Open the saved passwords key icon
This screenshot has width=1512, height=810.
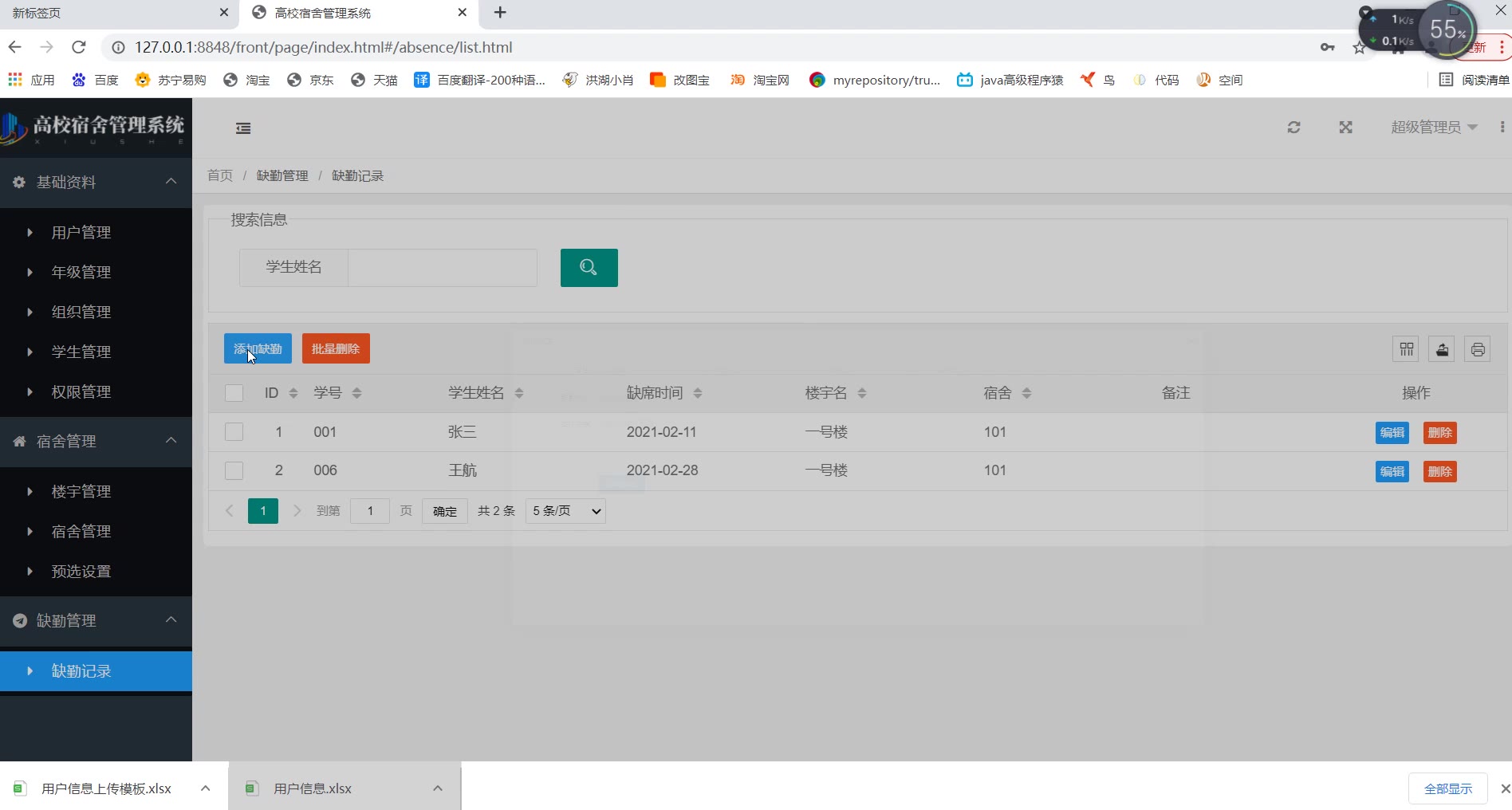1327,48
